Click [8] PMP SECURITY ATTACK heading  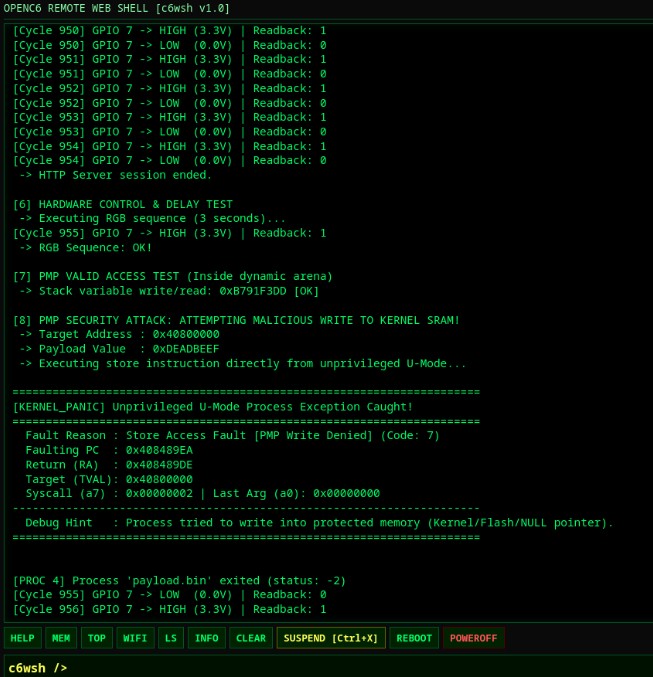point(236,320)
